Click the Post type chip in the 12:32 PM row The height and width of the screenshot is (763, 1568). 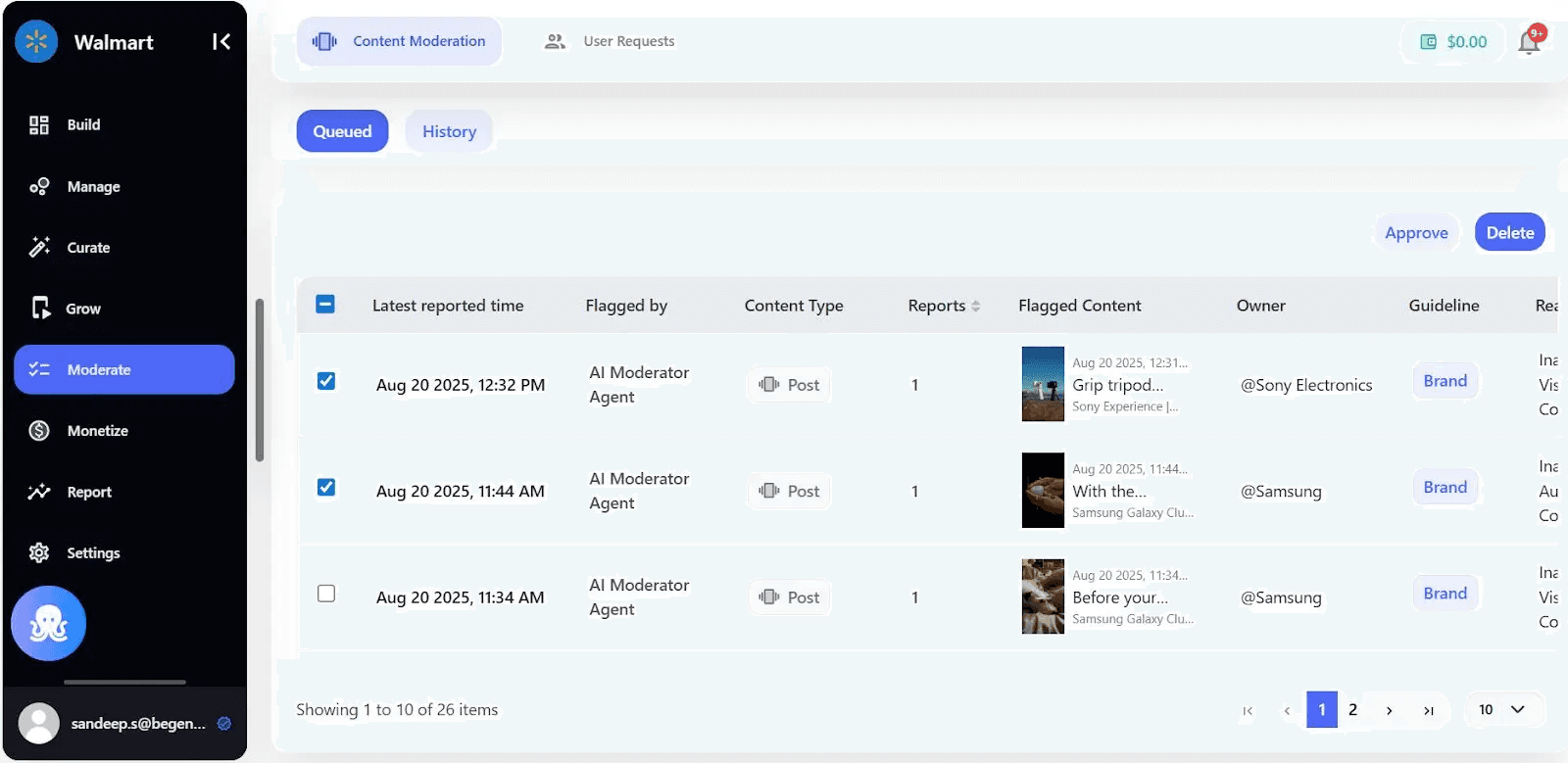pos(789,385)
